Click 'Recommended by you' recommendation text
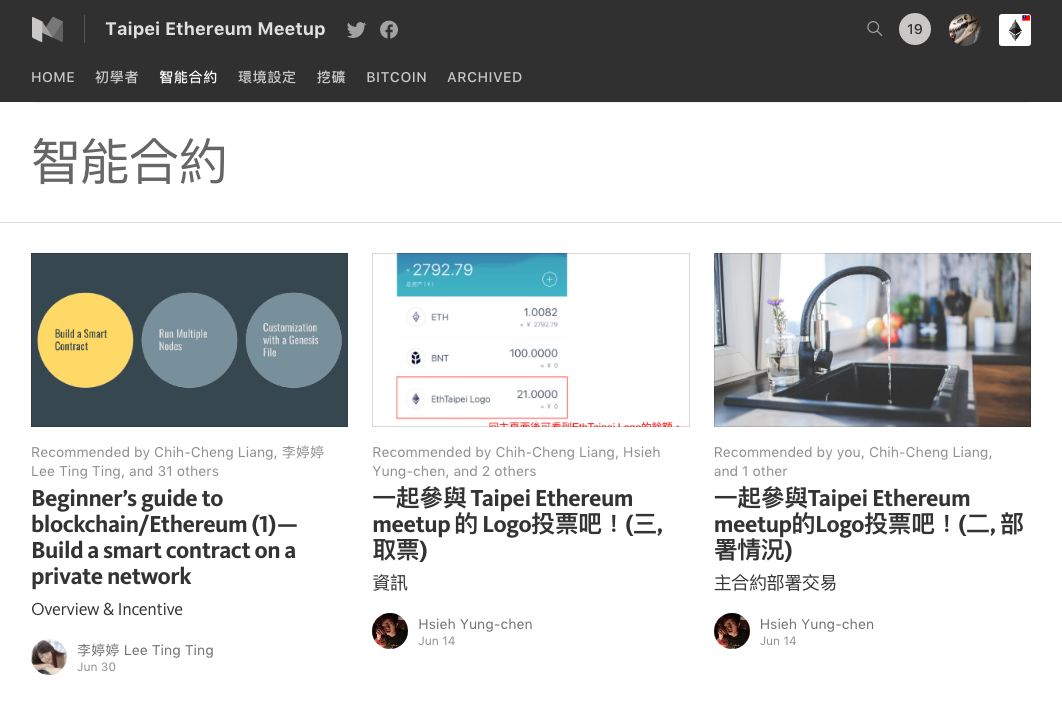1062x728 pixels. [x=787, y=452]
